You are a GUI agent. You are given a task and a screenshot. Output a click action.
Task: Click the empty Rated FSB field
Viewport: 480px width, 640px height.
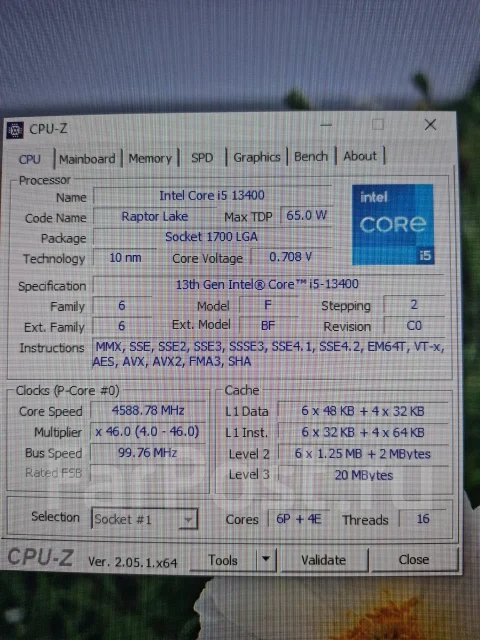148,473
